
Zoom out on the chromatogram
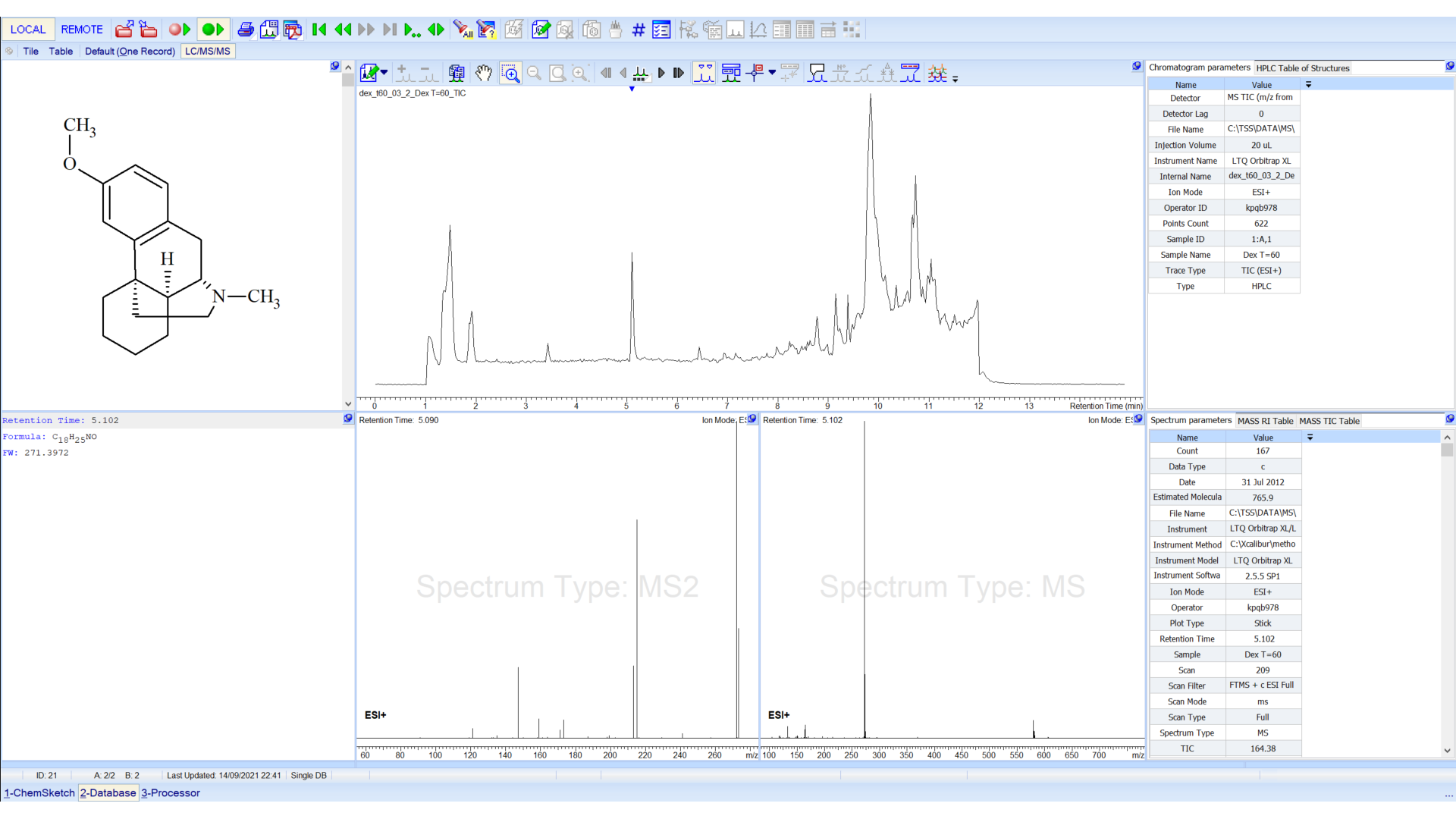coord(535,73)
